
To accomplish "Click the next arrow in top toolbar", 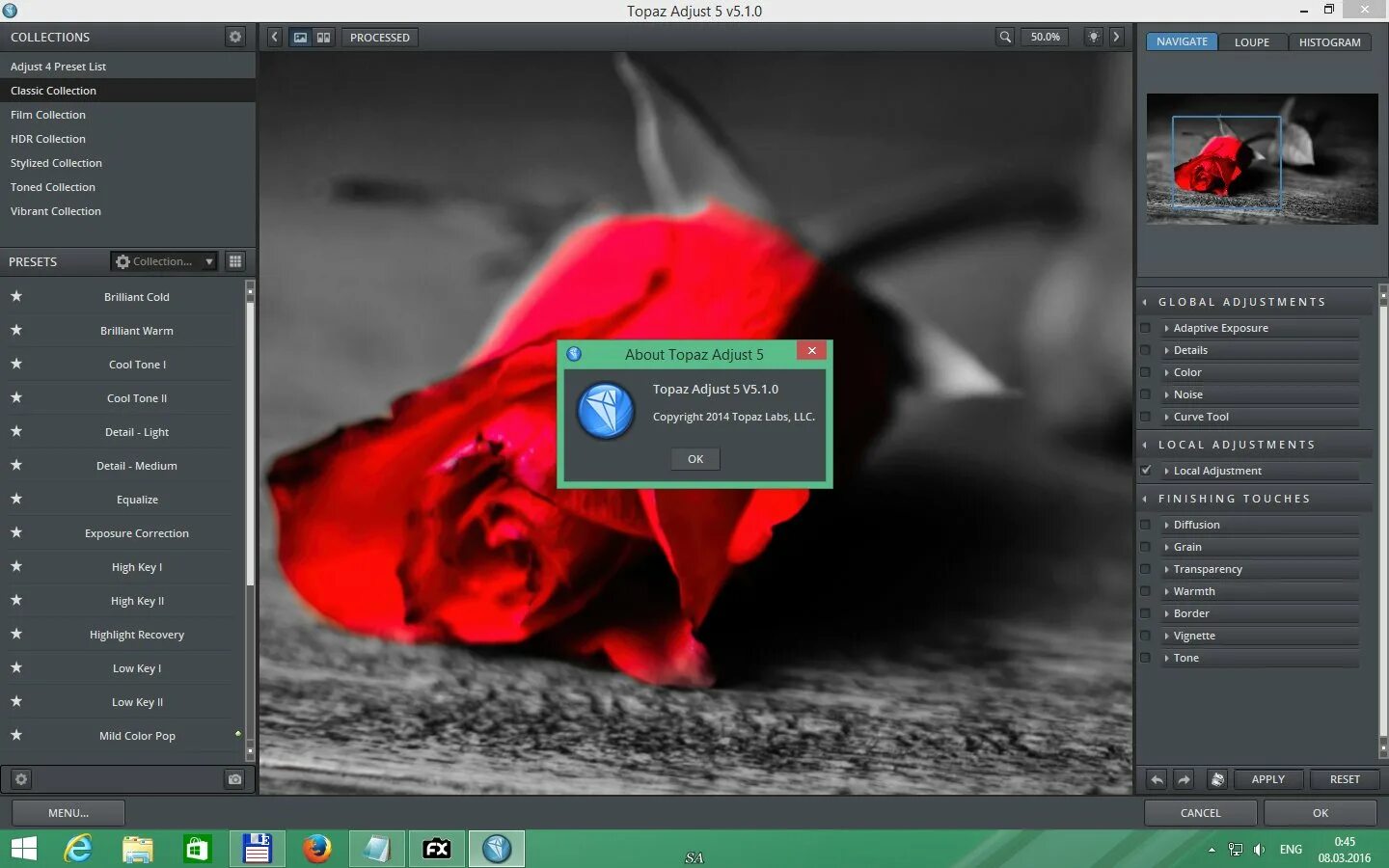I will tap(1117, 37).
